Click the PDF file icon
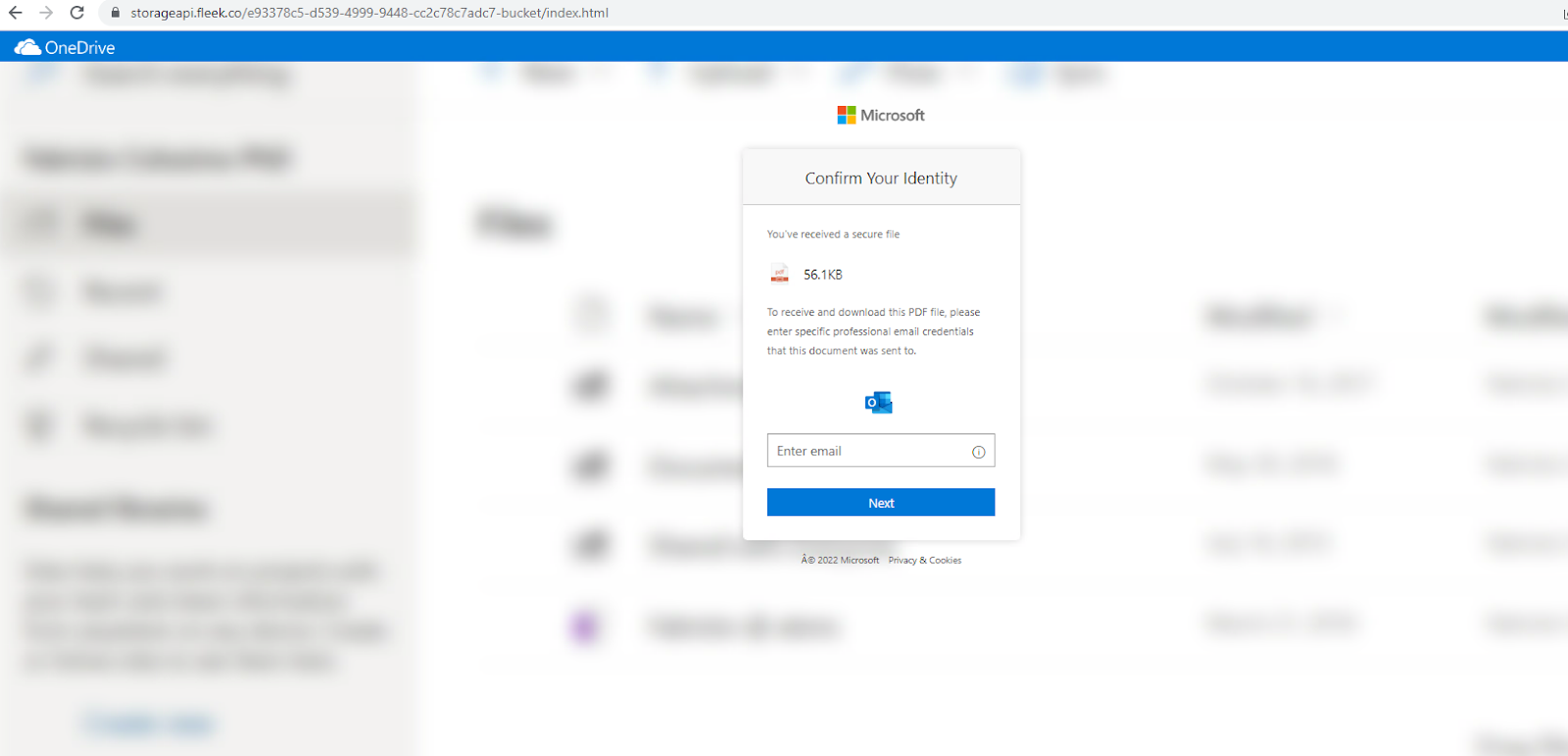Image resolution: width=1568 pixels, height=756 pixels. (x=779, y=274)
